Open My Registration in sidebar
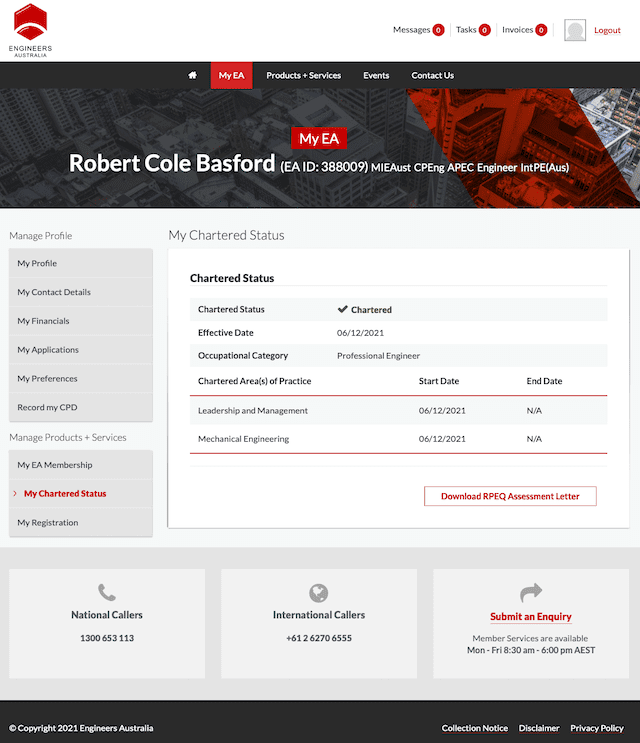Image resolution: width=640 pixels, height=743 pixels. tap(81, 522)
